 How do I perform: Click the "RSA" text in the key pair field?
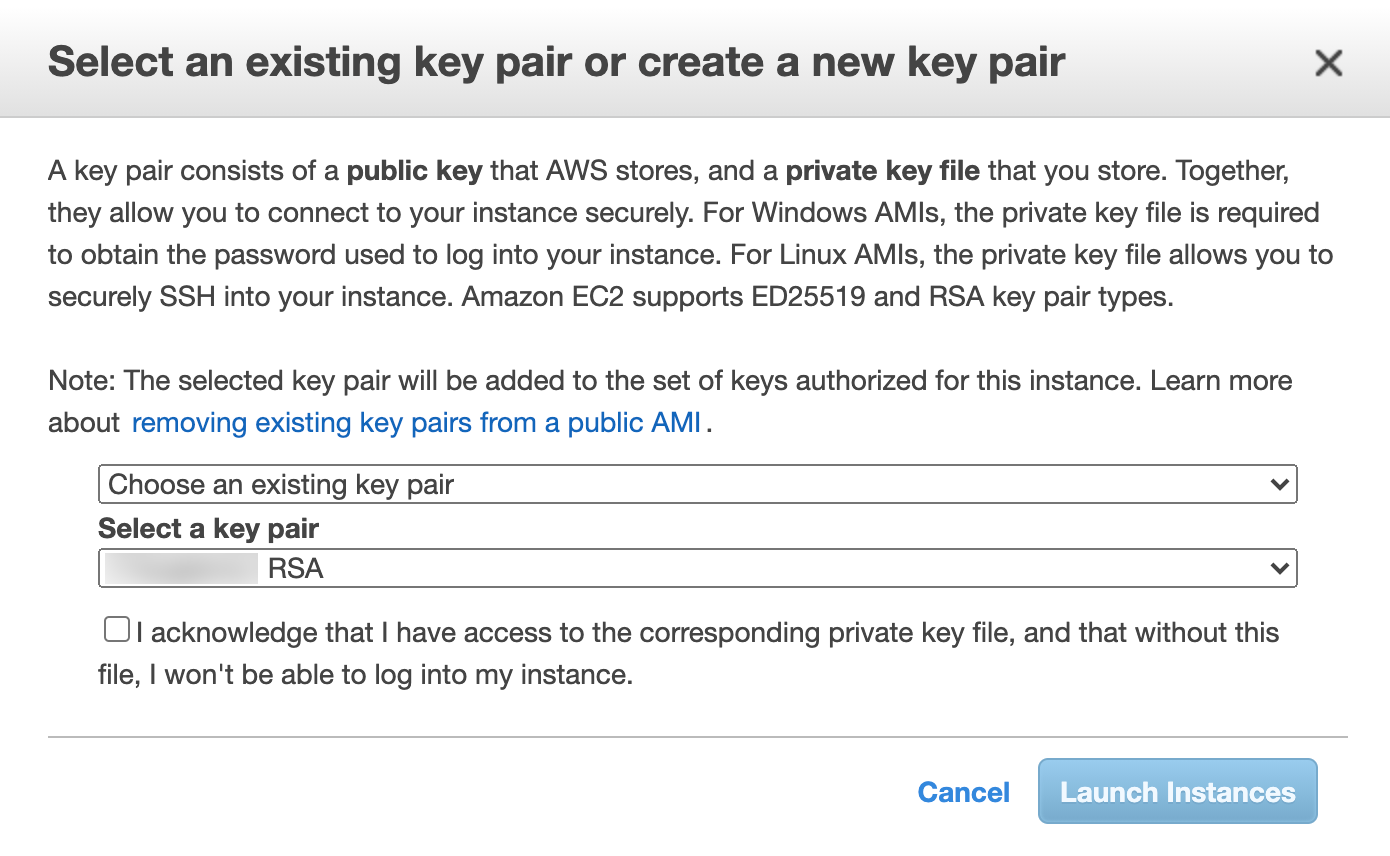point(296,569)
